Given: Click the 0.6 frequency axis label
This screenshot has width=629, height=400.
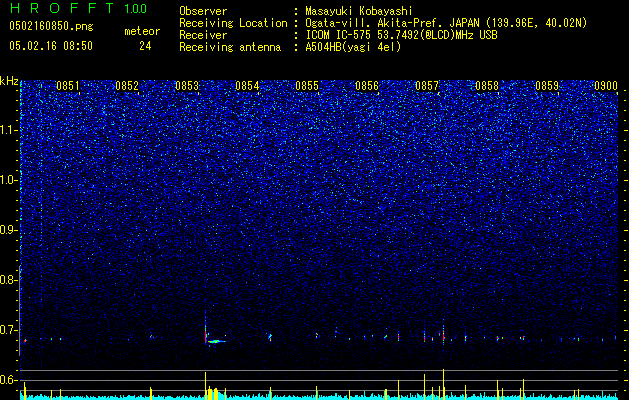Looking at the screenshot, I should [x=8, y=380].
